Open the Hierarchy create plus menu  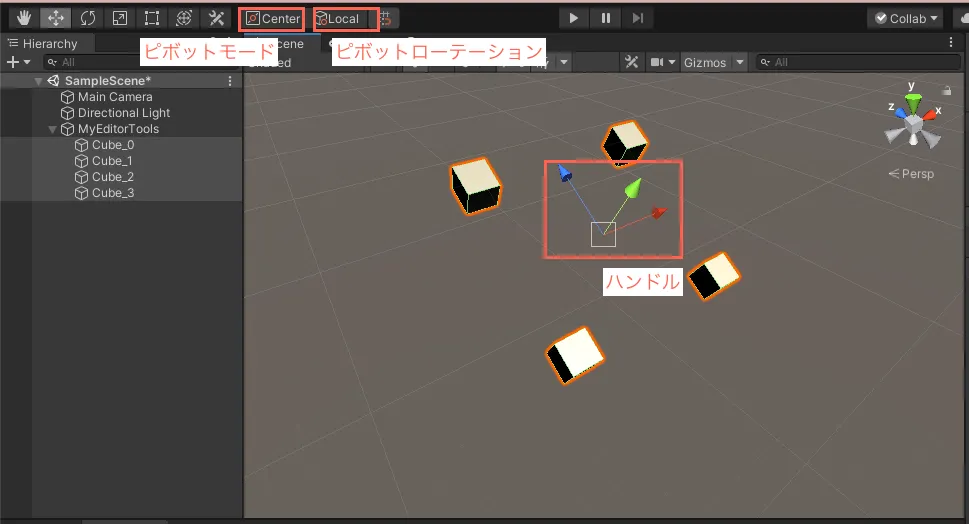(x=18, y=62)
